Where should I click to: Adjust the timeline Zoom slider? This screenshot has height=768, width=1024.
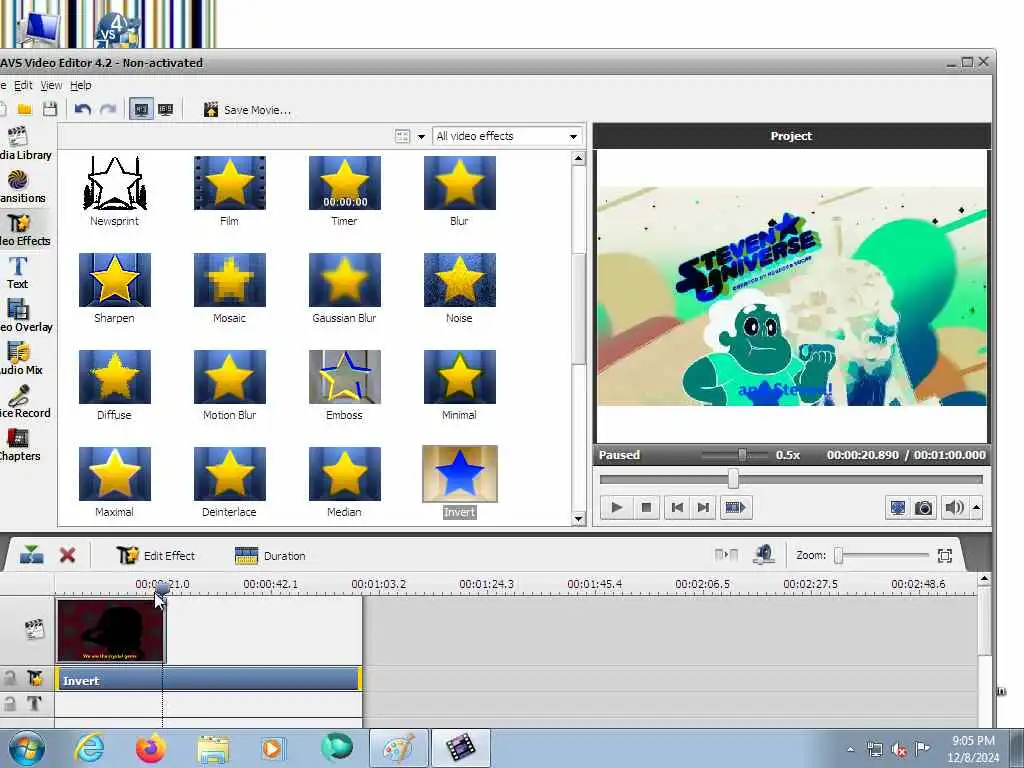pyautogui.click(x=839, y=556)
